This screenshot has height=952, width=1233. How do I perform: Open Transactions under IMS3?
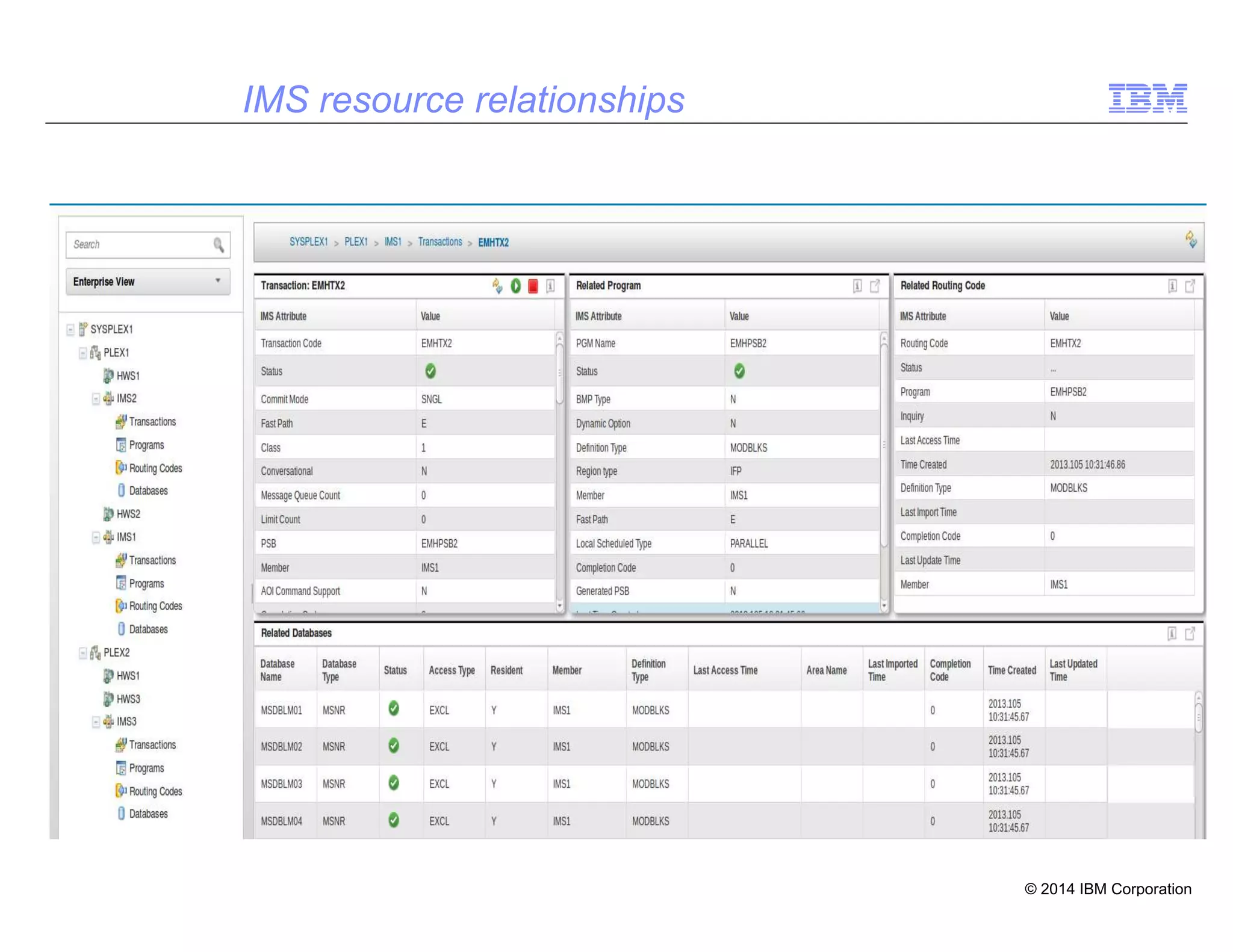146,745
